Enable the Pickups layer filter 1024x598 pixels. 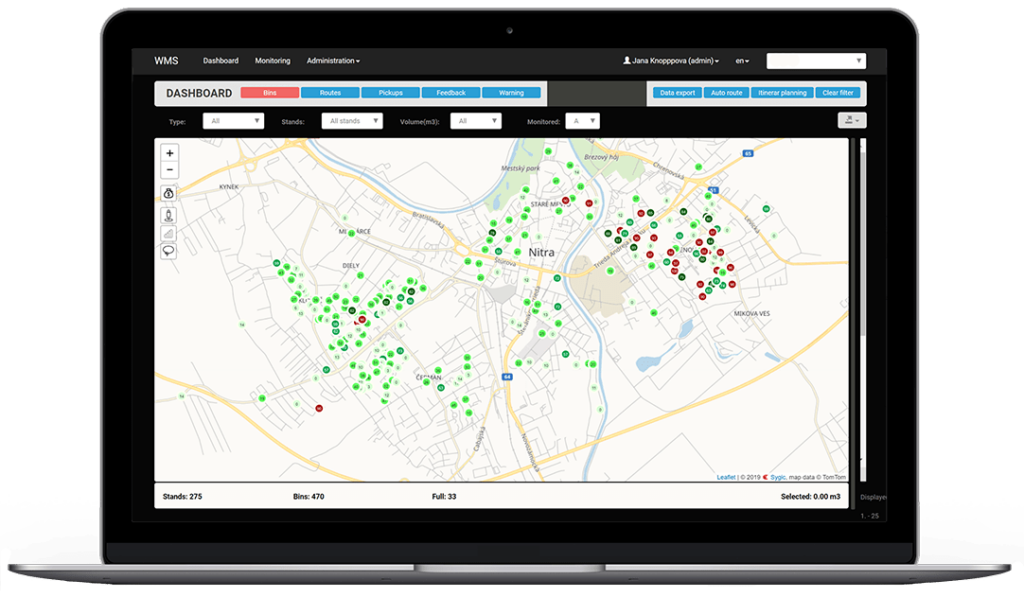pos(390,92)
